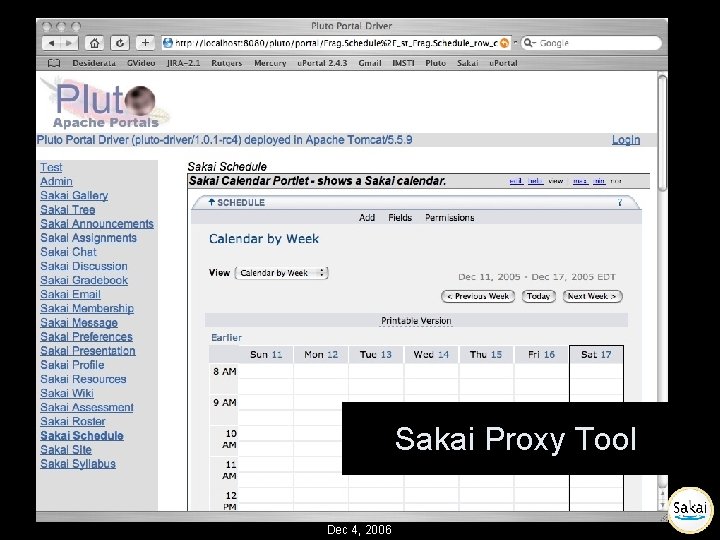Open the Sakai Tree link
Screen dimensions: 720x540
(68, 210)
